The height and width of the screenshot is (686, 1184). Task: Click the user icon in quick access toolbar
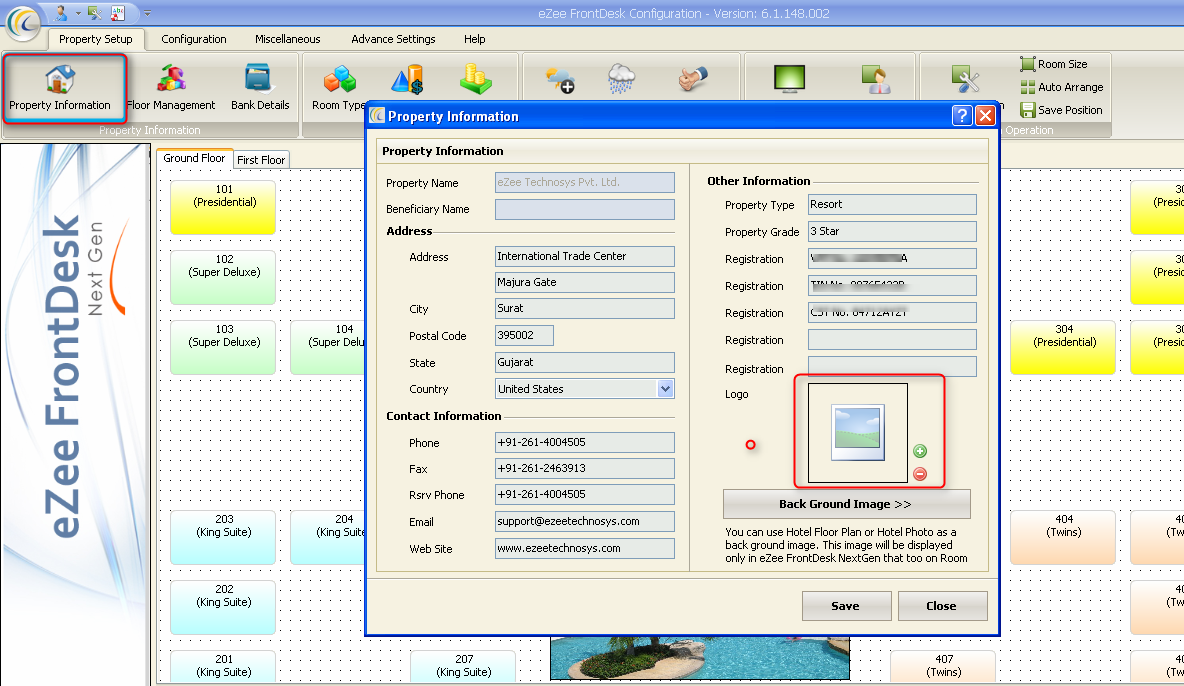tap(60, 13)
